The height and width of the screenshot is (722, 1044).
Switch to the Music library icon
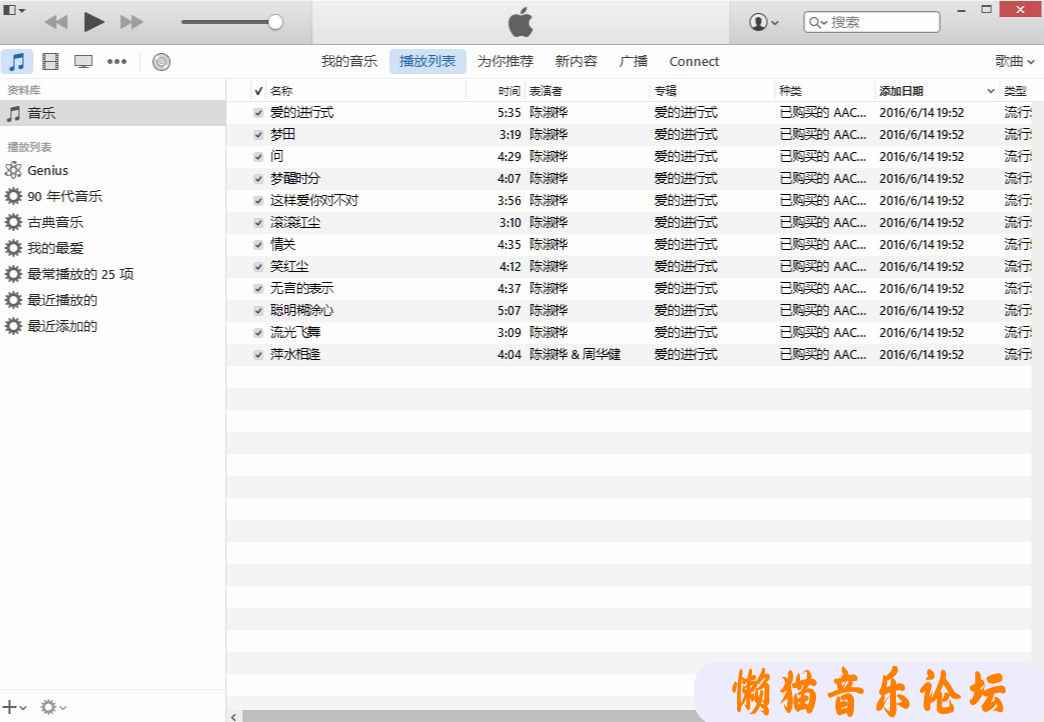pyautogui.click(x=17, y=62)
